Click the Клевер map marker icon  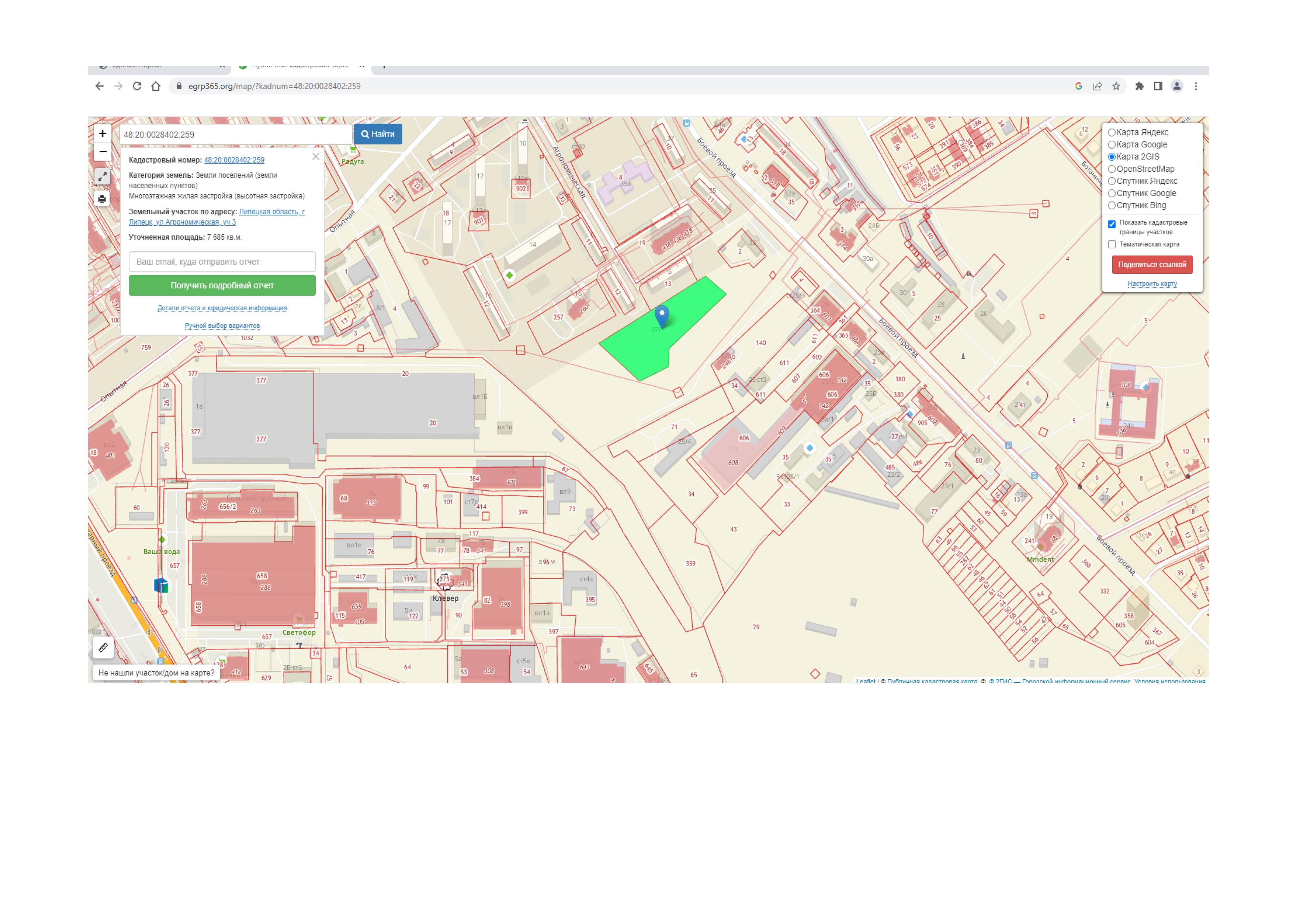click(x=444, y=581)
